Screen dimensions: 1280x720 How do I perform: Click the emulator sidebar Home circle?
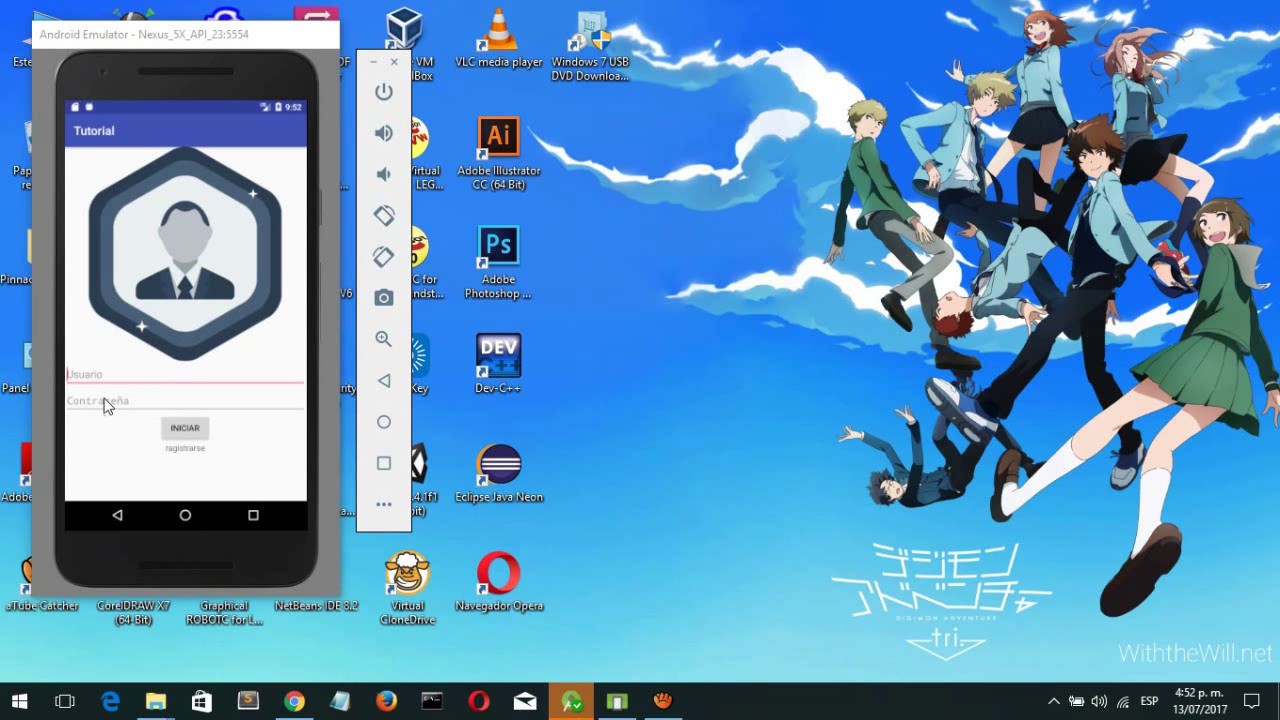384,422
